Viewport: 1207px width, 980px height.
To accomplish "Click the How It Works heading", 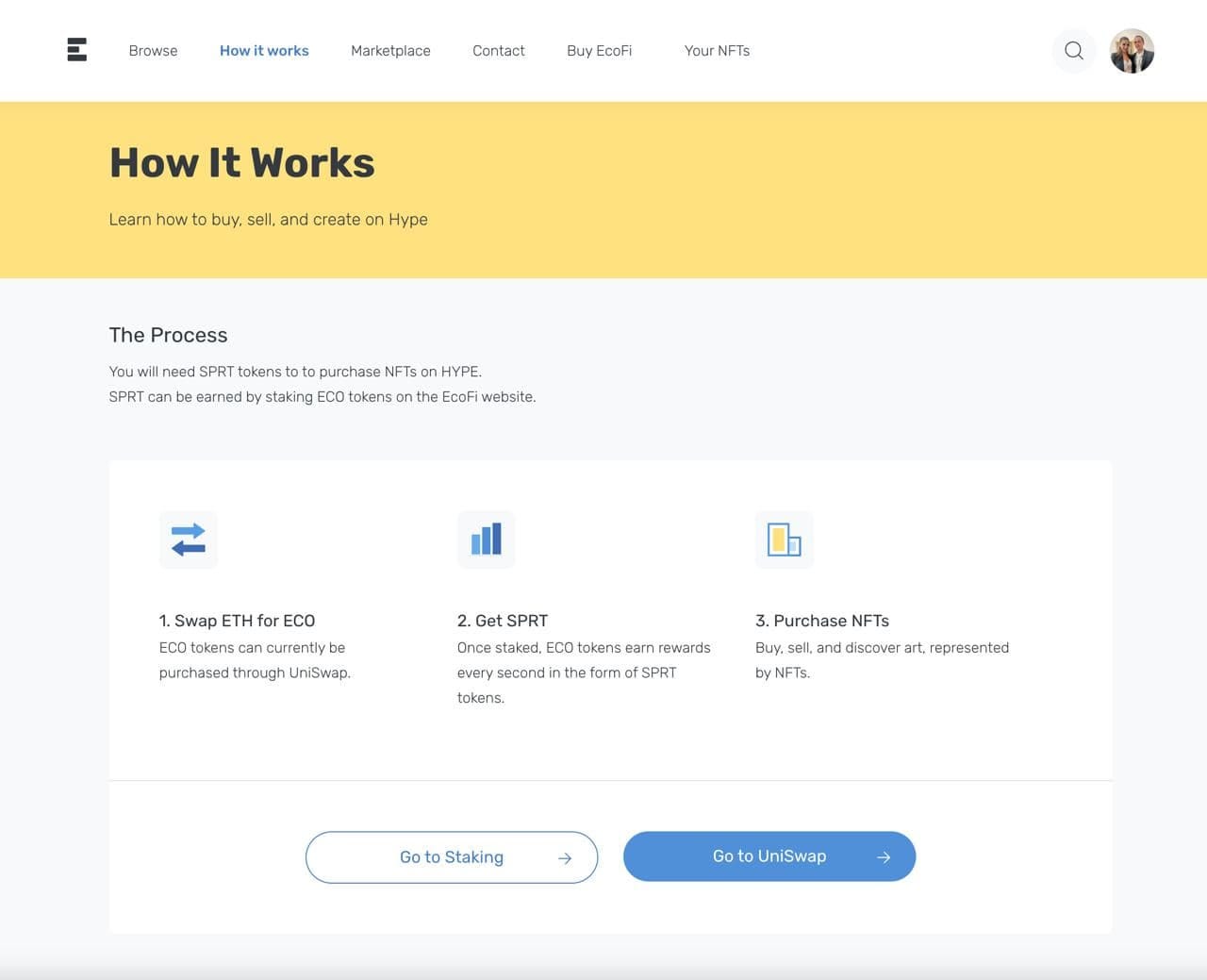I will point(242,162).
